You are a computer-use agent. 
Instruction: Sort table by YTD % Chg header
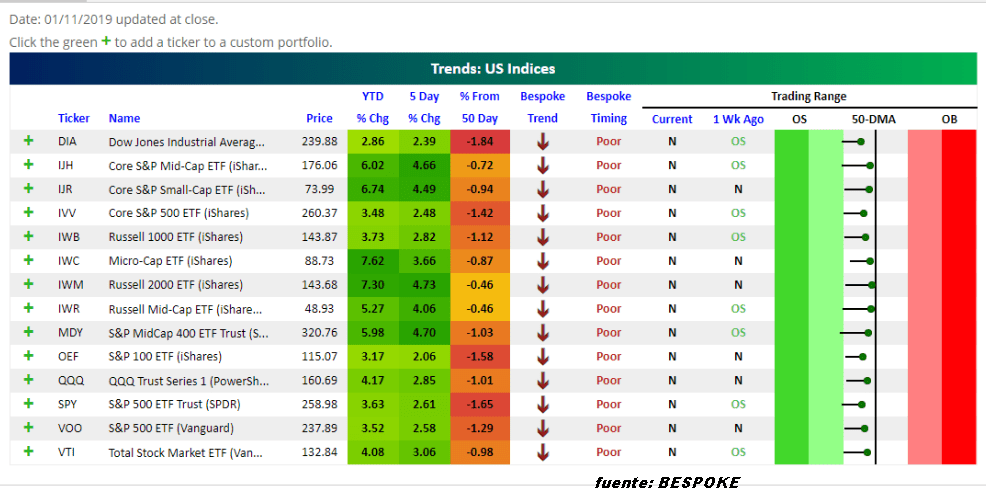click(x=372, y=108)
